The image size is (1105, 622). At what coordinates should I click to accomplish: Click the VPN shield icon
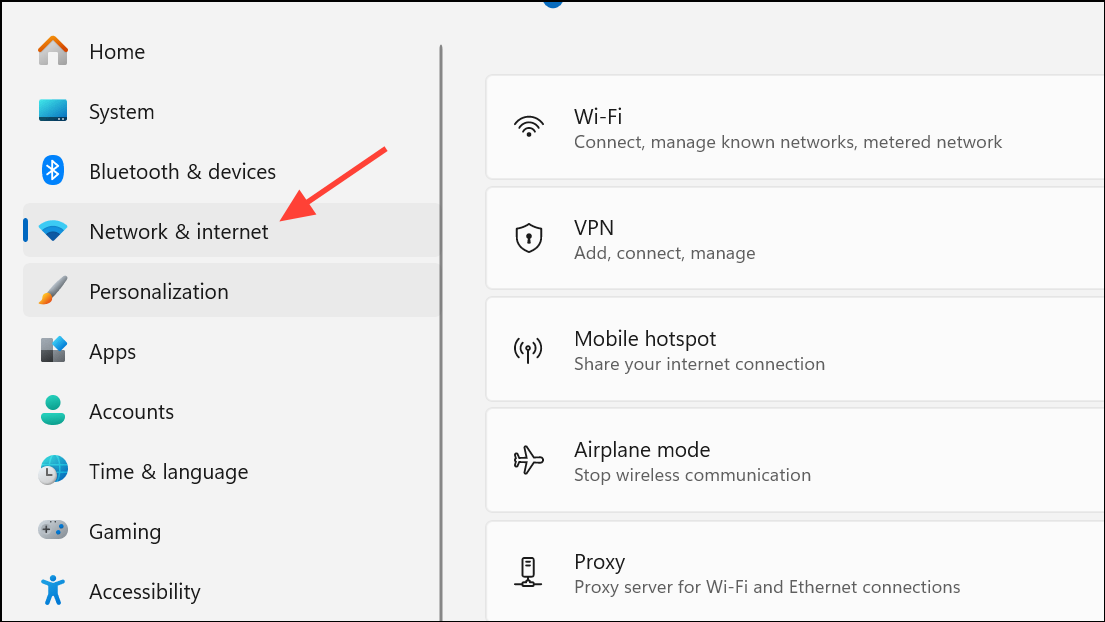tap(529, 238)
